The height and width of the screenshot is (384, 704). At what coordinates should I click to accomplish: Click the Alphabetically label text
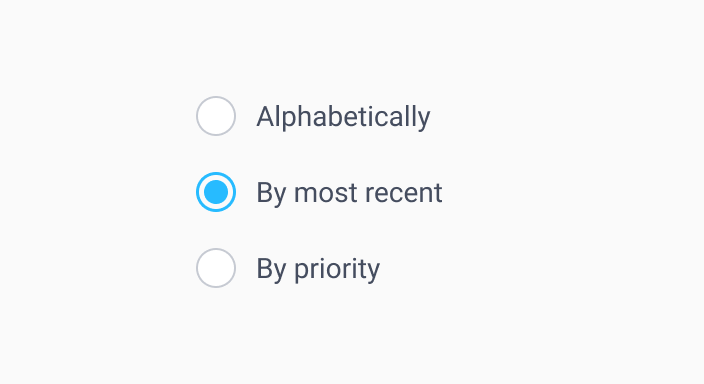[343, 117]
